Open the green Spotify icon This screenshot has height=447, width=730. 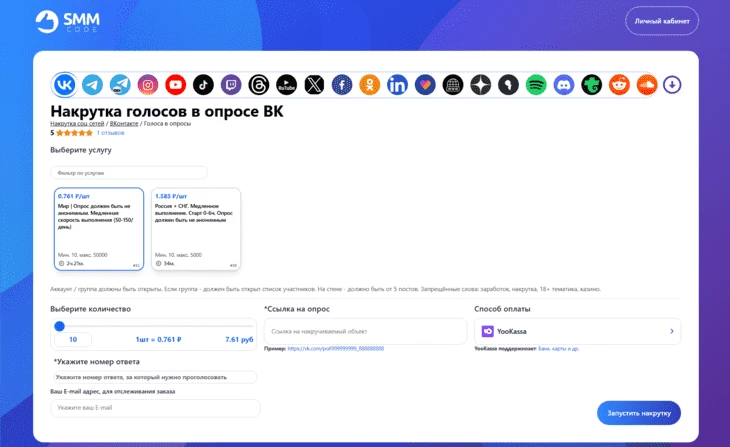[x=536, y=85]
